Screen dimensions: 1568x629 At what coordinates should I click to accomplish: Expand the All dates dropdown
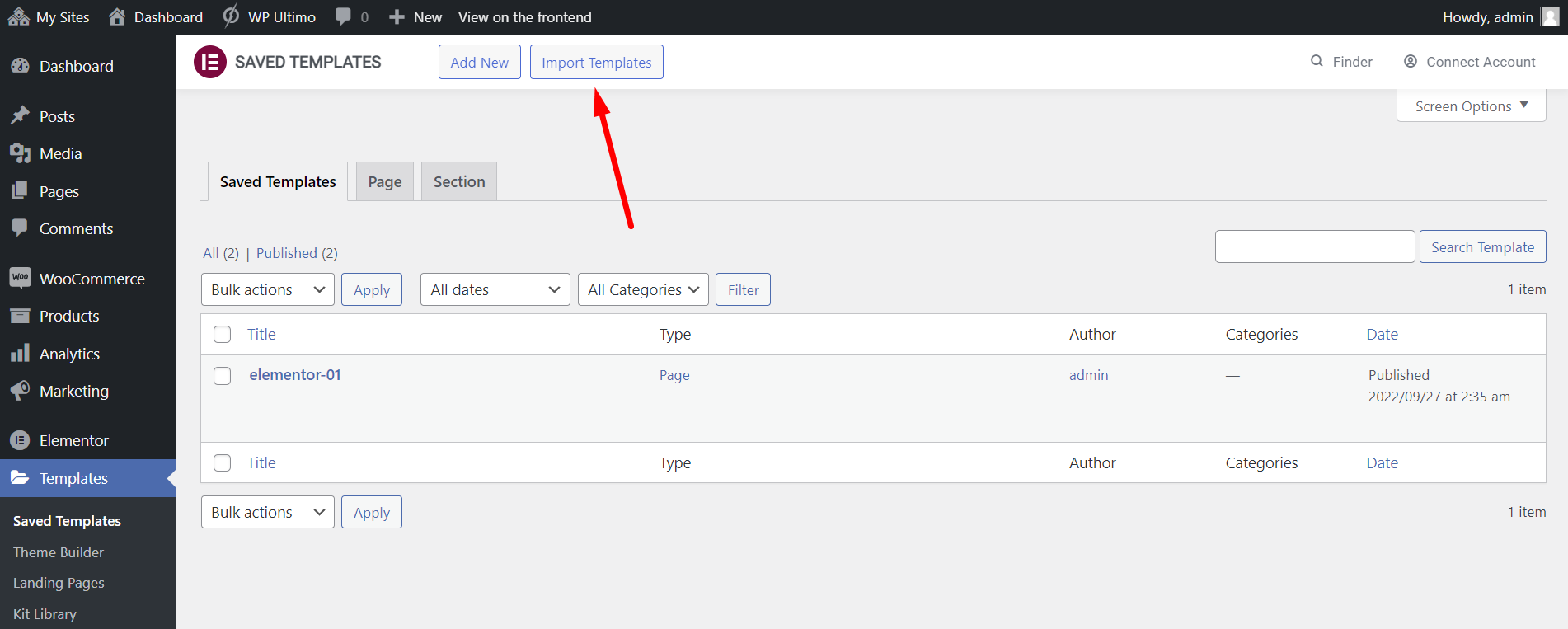coord(495,289)
